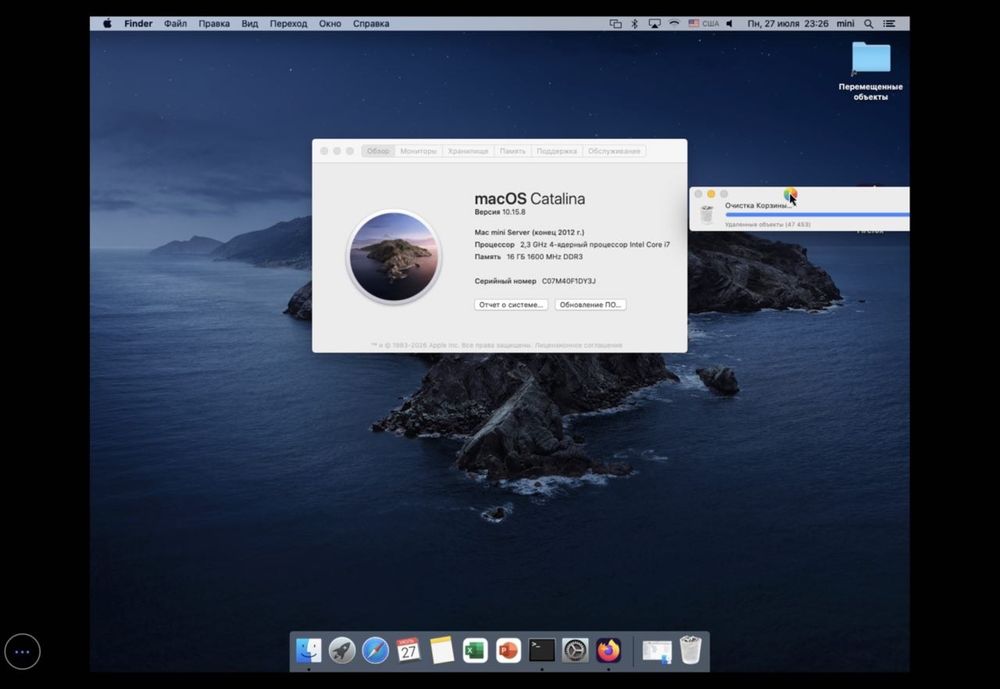Screen dimensions: 1000x689
Task: Click the 16 ГБ 1600 MHz DDR3 memory text
Action: click(x=545, y=256)
